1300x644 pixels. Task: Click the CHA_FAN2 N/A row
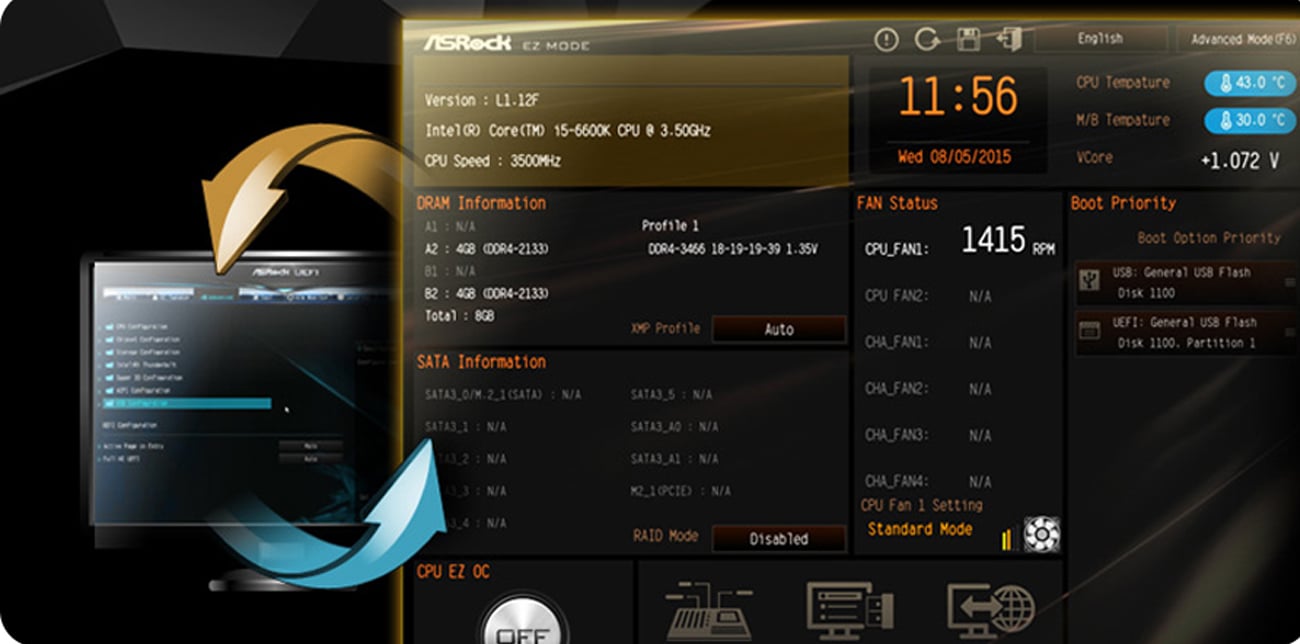pyautogui.click(x=928, y=389)
